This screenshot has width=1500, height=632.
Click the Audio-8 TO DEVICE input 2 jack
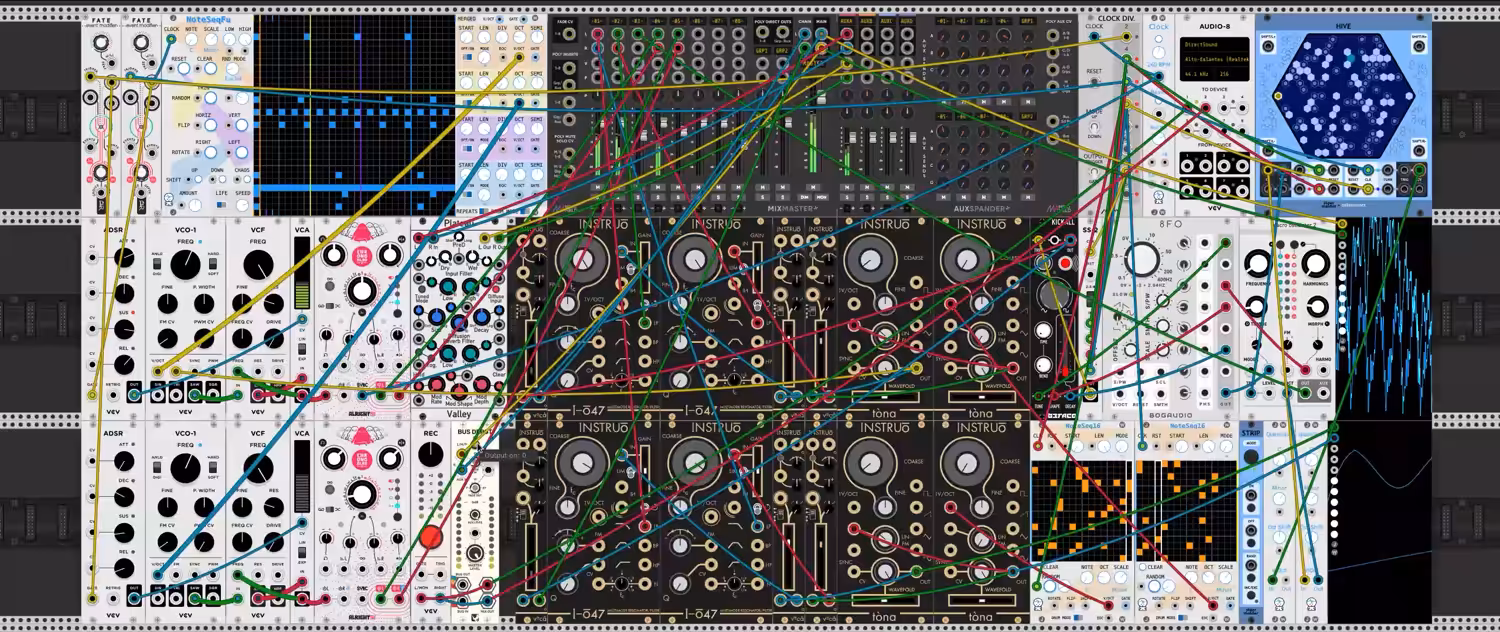click(1206, 107)
